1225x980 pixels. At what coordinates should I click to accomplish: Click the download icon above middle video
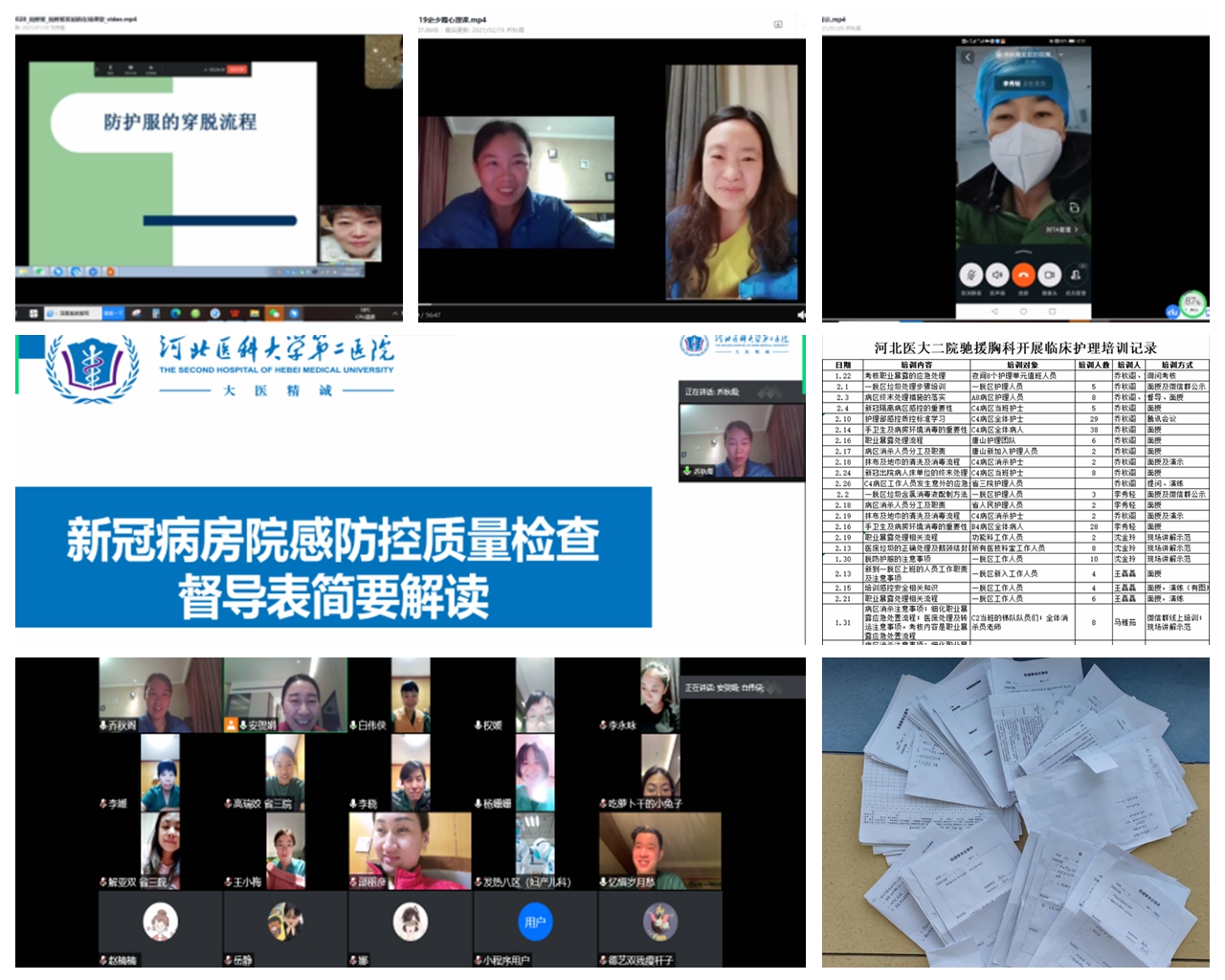(778, 24)
